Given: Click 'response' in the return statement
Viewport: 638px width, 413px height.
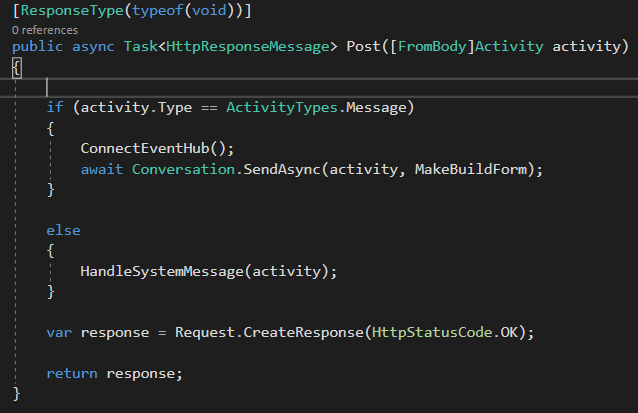Looking at the screenshot, I should tap(140, 374).
